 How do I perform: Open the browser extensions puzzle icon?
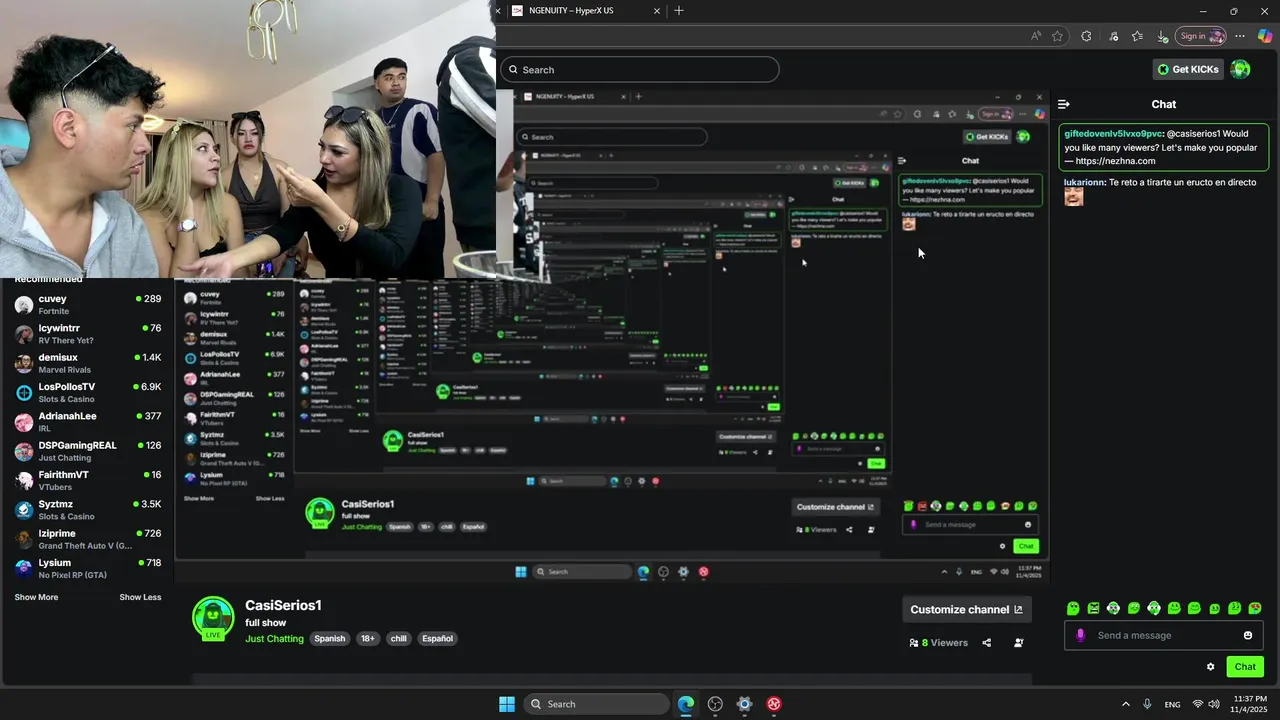point(1086,36)
